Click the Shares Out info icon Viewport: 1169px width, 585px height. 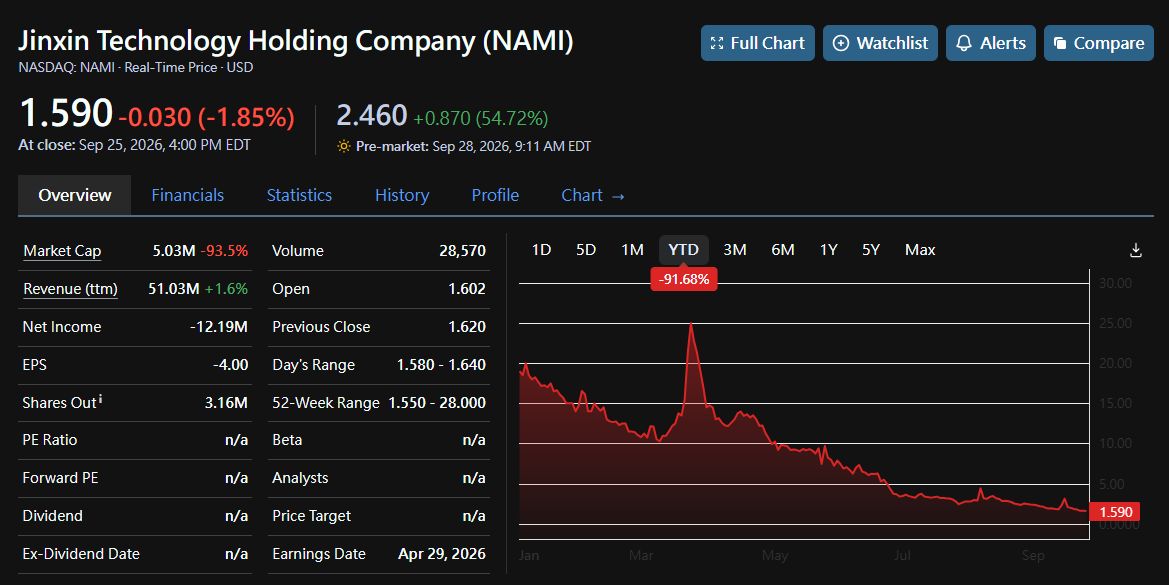pyautogui.click(x=101, y=399)
